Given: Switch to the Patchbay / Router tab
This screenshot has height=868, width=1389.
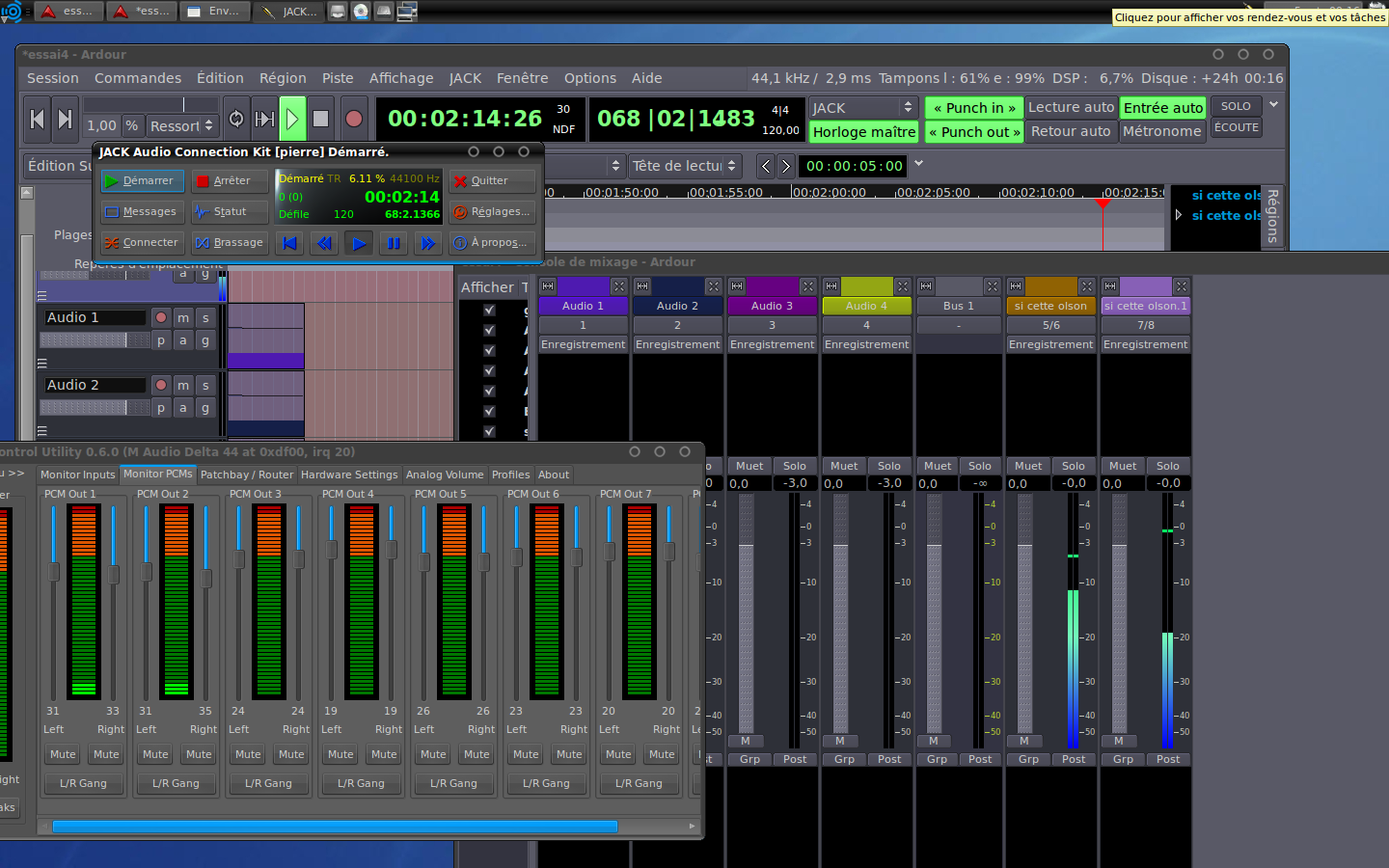Looking at the screenshot, I should click(x=247, y=475).
